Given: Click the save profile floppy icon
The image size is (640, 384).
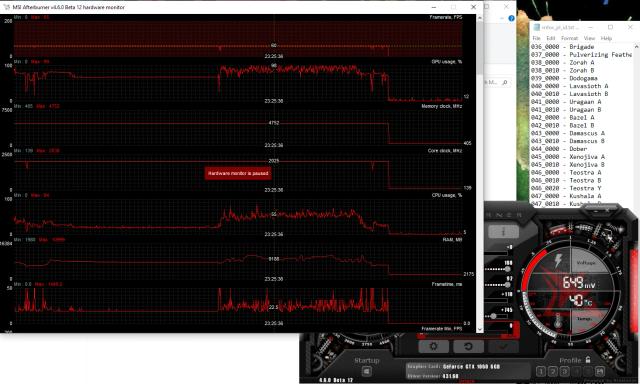Looking at the screenshot, I should point(600,371).
